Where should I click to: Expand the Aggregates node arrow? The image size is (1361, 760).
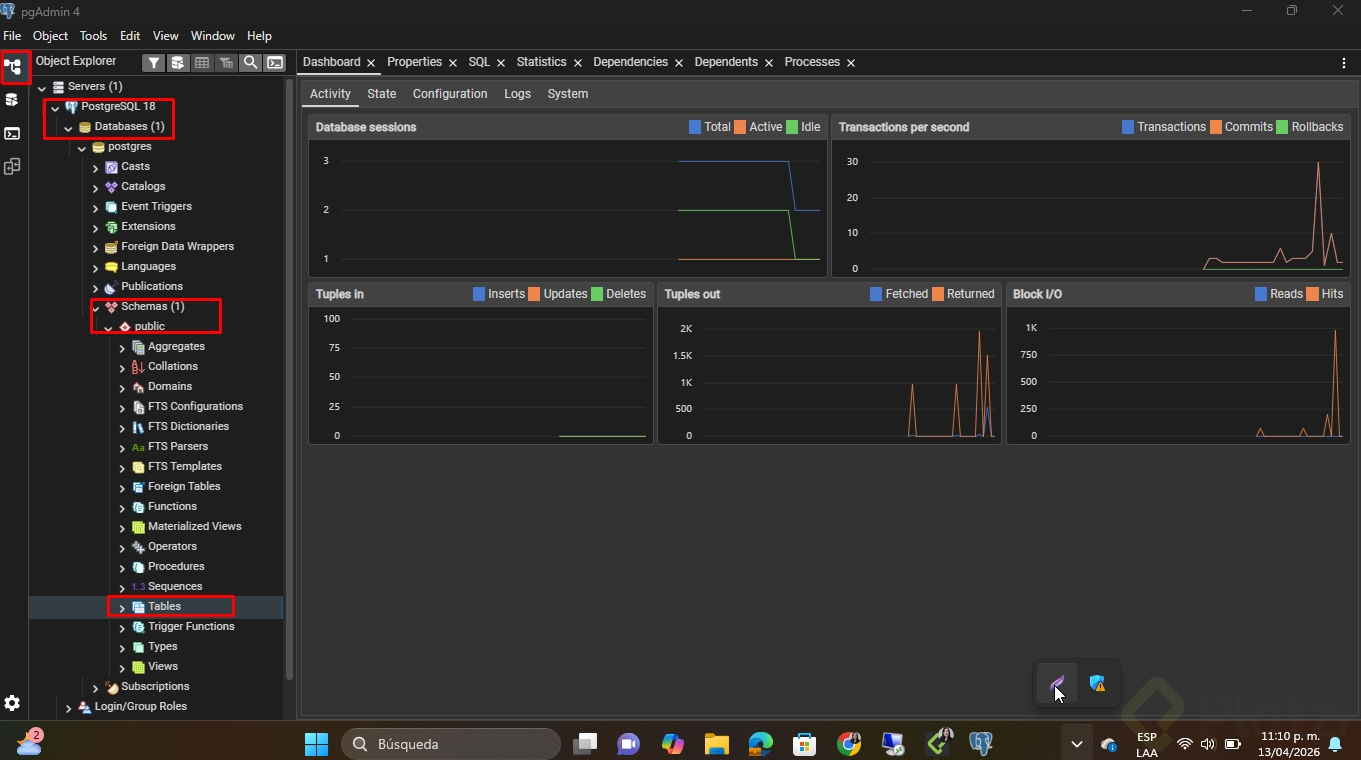coord(122,347)
